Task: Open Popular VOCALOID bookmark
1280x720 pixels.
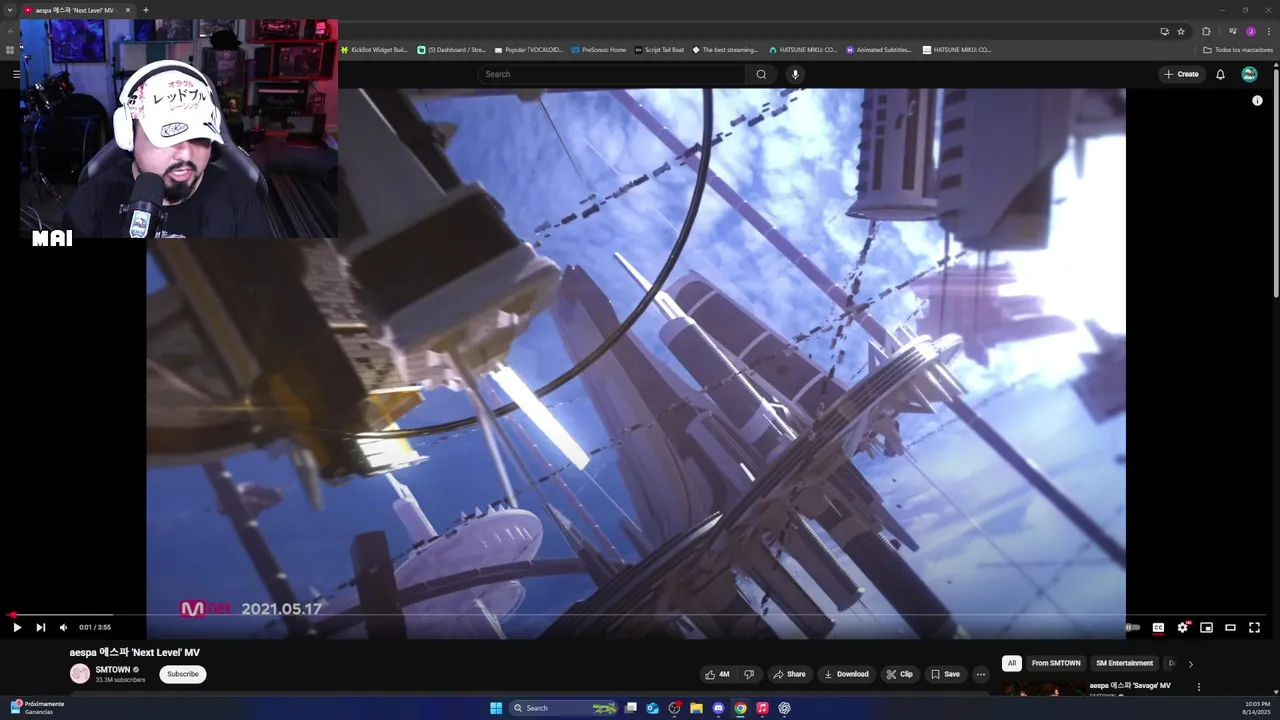Action: (x=529, y=49)
